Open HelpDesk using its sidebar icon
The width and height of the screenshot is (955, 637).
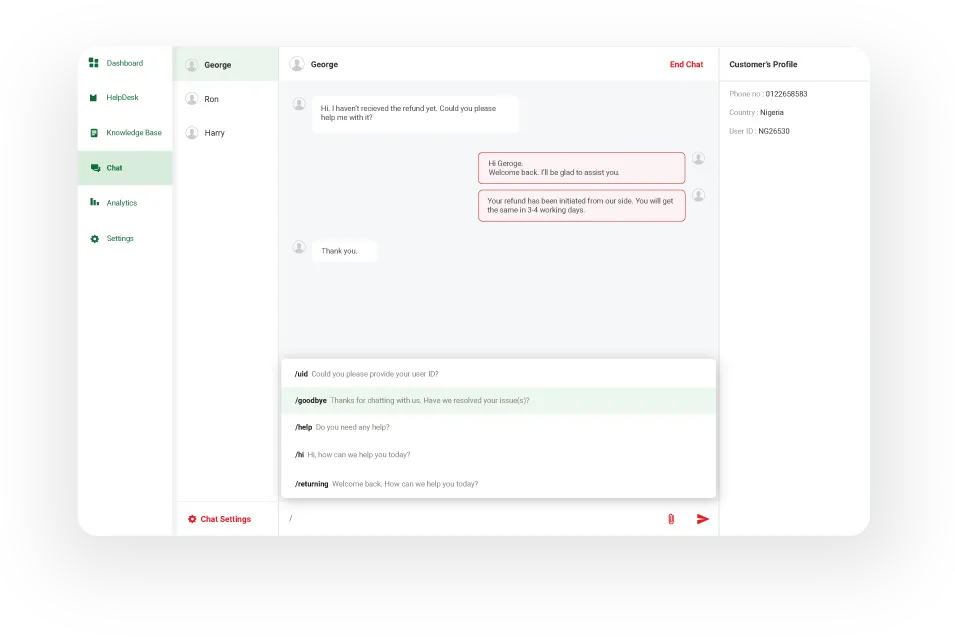click(x=95, y=97)
